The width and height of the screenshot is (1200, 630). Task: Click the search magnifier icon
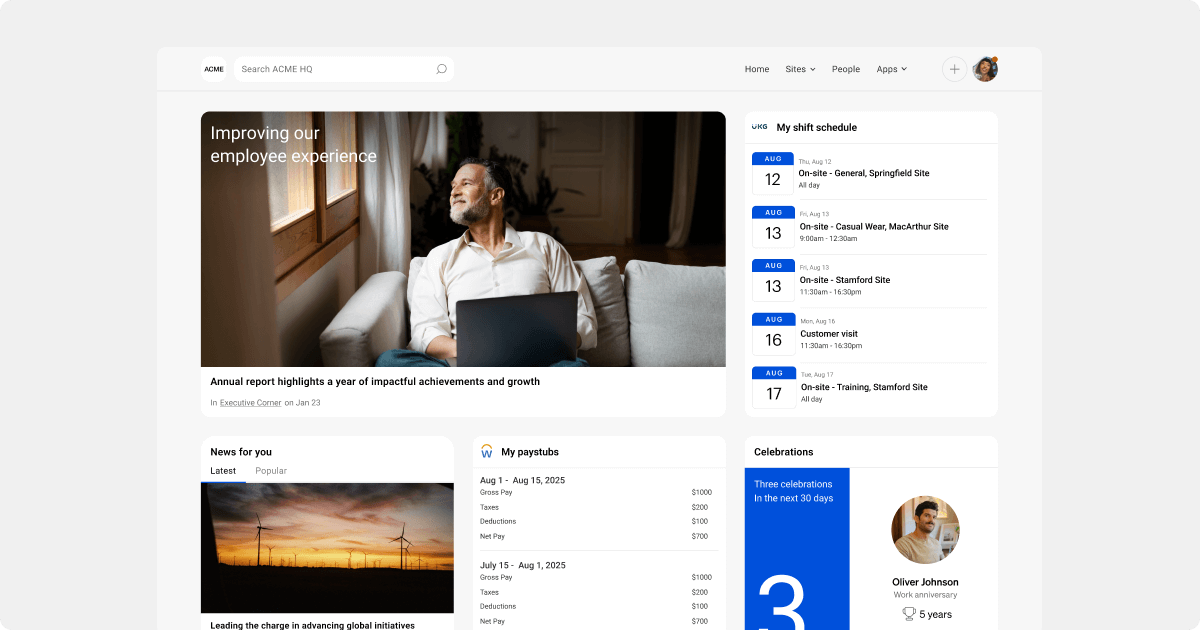441,69
